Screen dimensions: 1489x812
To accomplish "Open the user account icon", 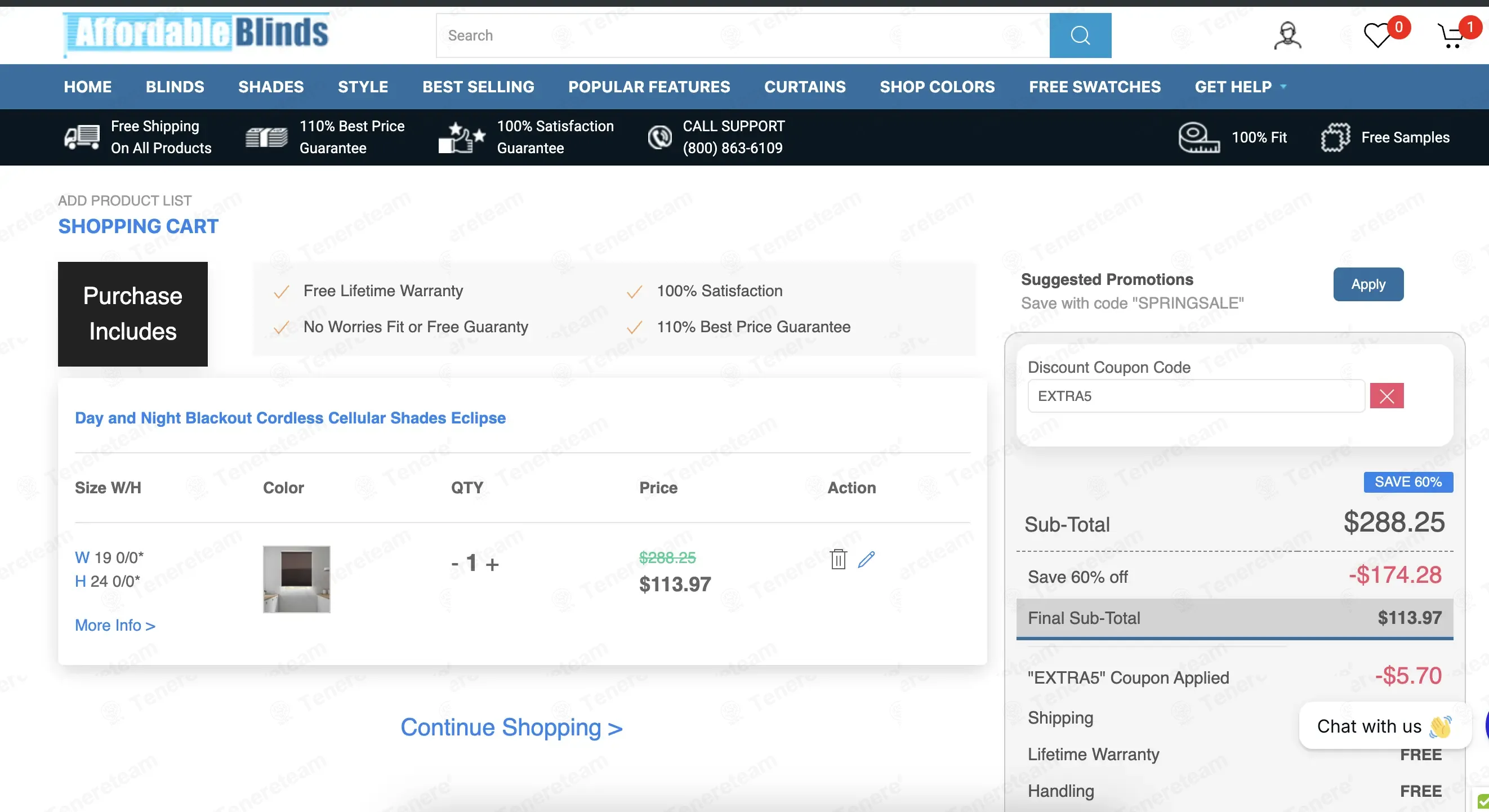I will click(x=1287, y=36).
